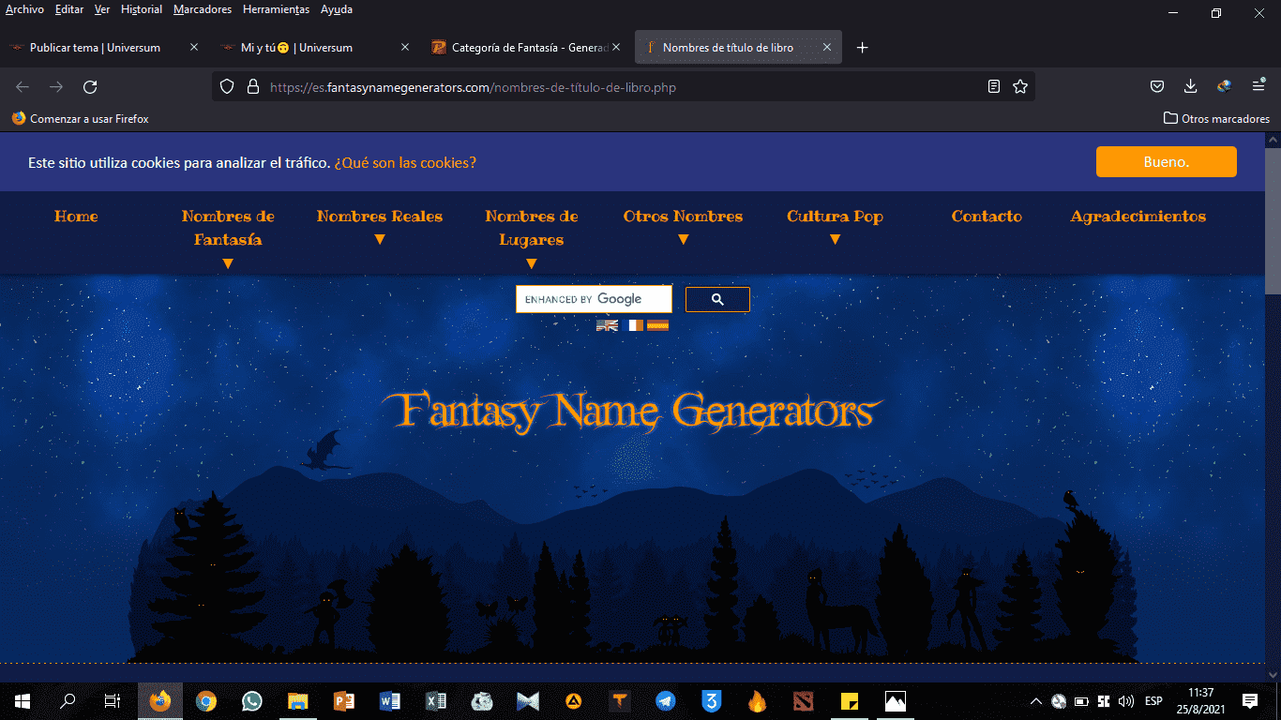The width and height of the screenshot is (1281, 720).
Task: Open the Pocket save icon
Action: [1157, 87]
